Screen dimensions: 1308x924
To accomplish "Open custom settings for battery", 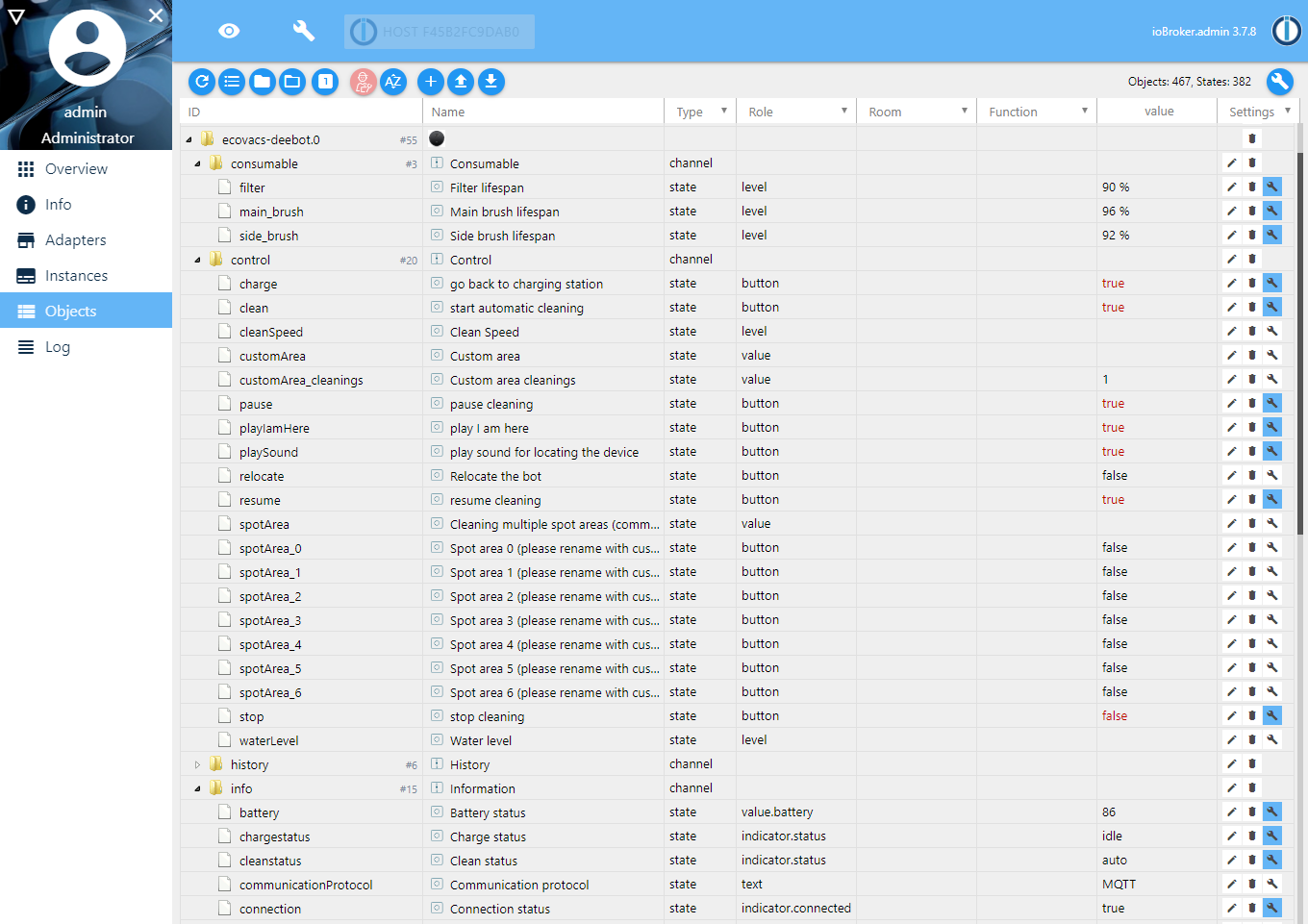I will [1272, 812].
